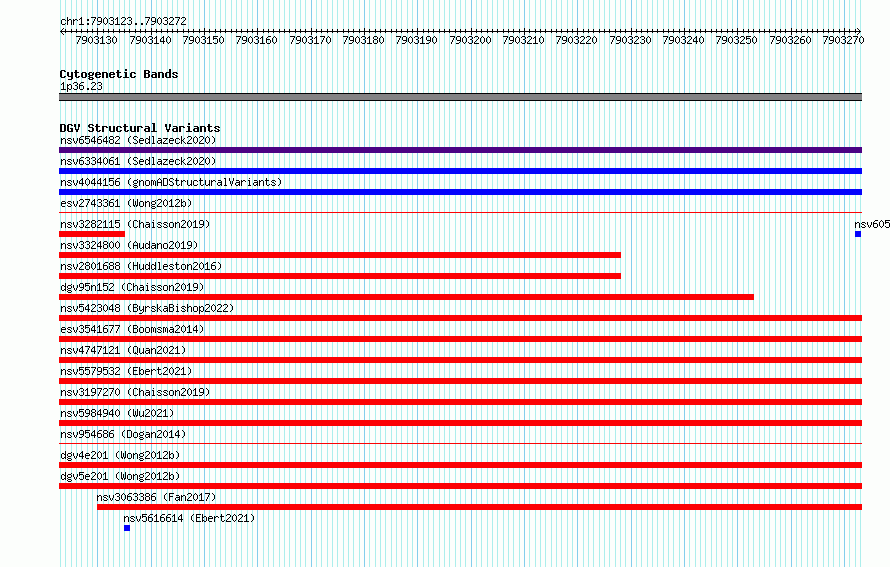Click ruler position 7903130
The image size is (890, 567).
[x=96, y=40]
